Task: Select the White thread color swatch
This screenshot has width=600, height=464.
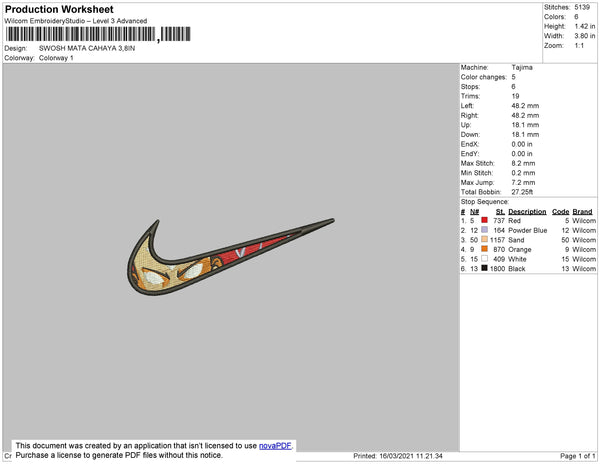Action: [x=484, y=259]
